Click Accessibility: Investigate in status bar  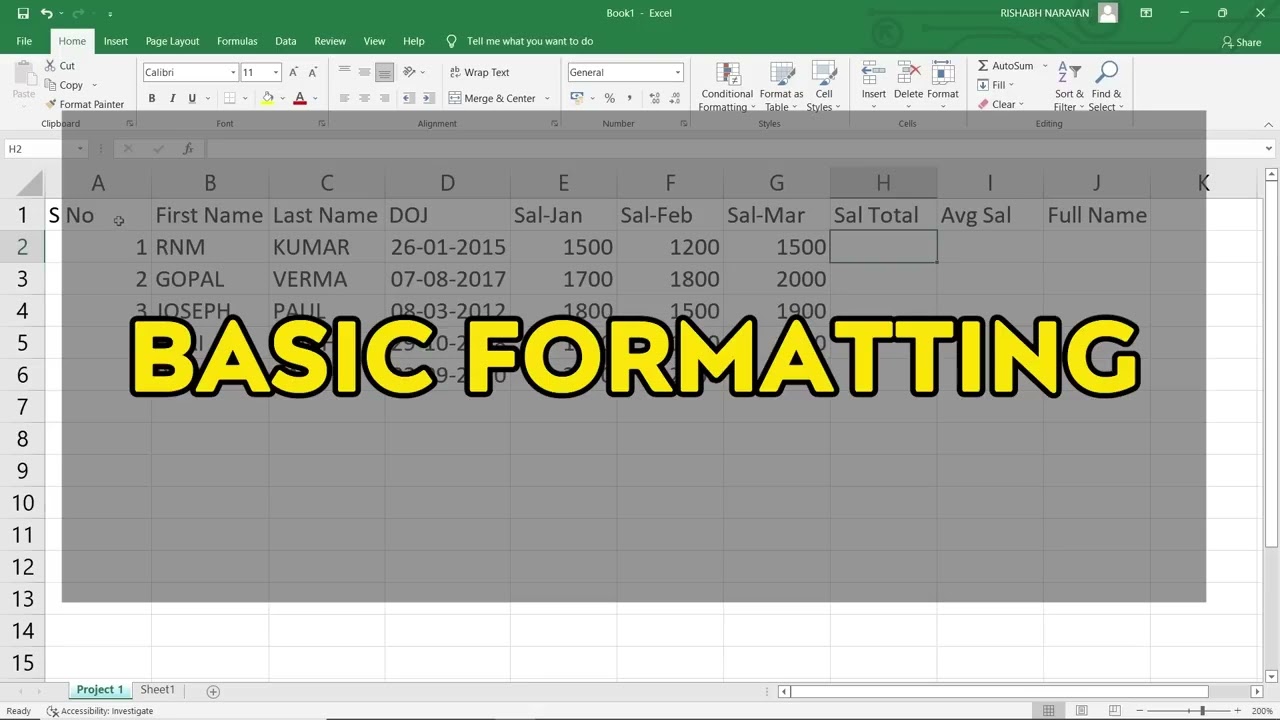click(x=100, y=711)
